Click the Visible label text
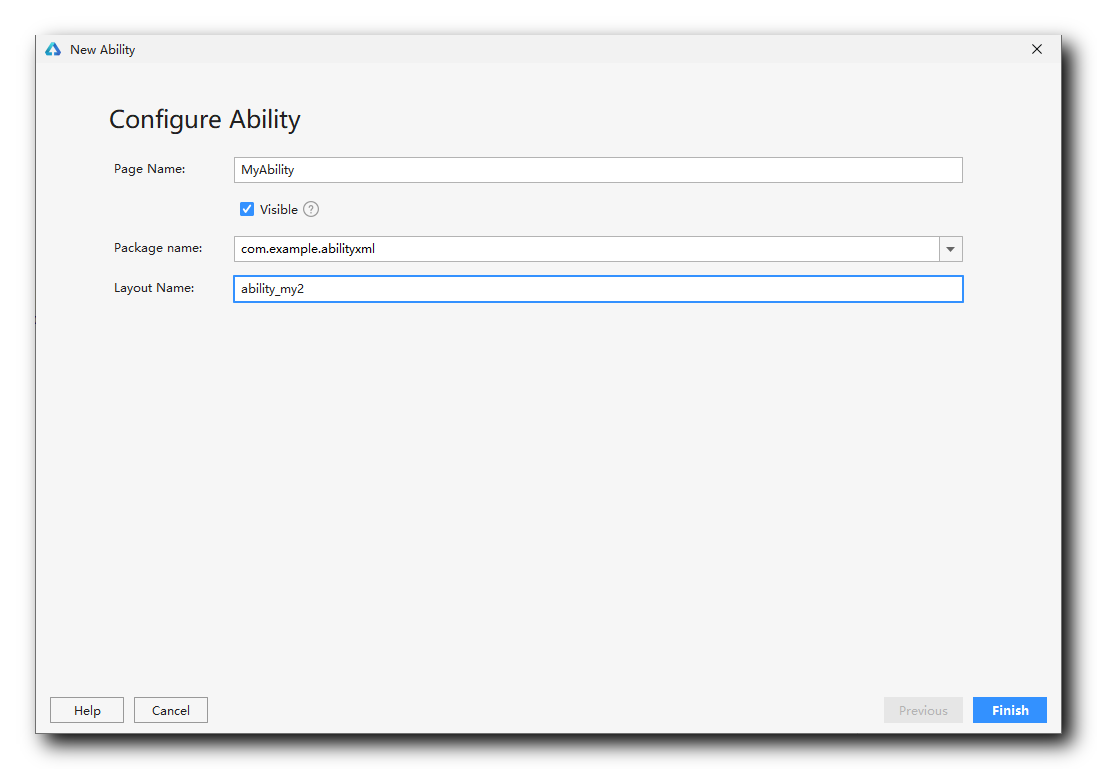The width and height of the screenshot is (1097, 769). 278,209
